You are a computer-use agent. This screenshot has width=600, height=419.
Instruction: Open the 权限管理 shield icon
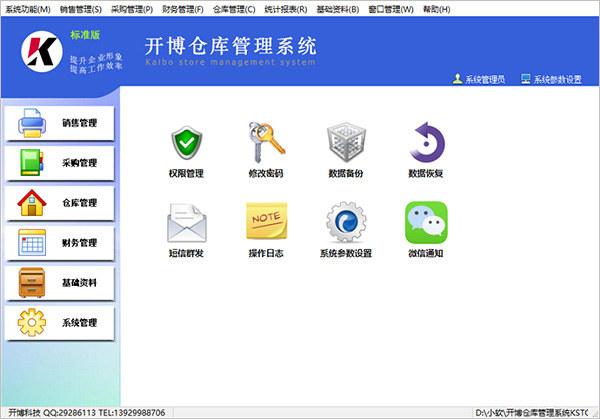tap(186, 143)
